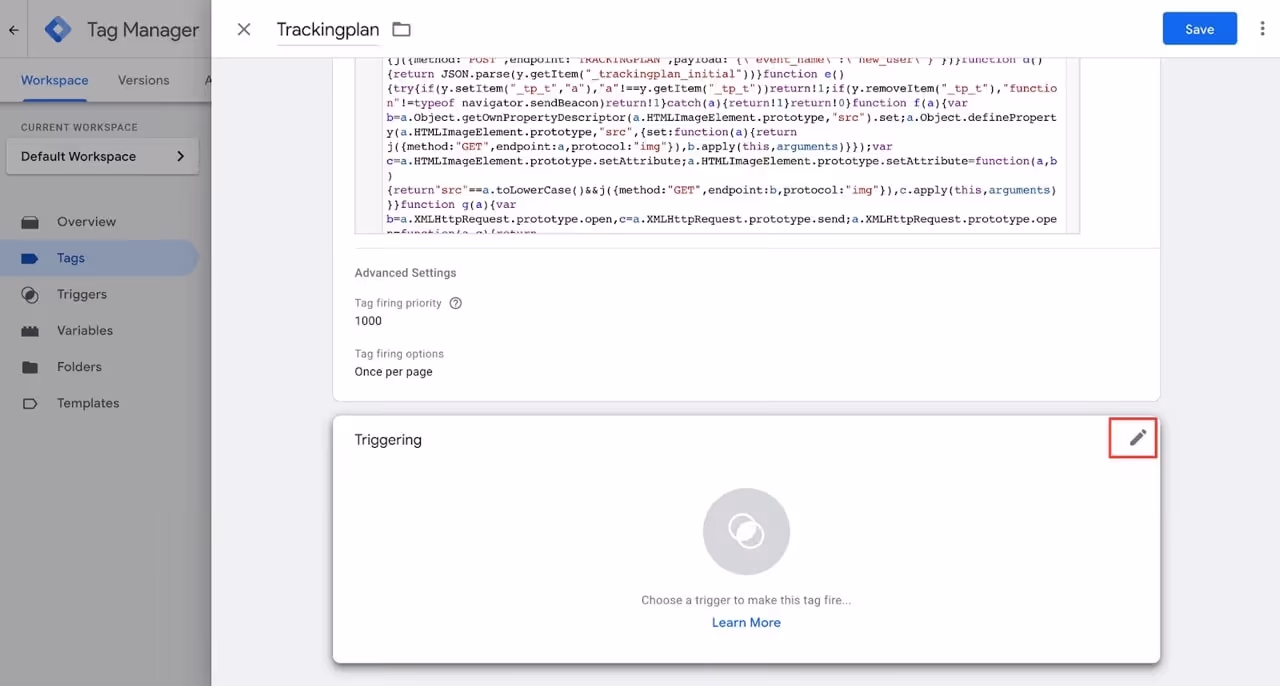This screenshot has height=686, width=1280.
Task: Click the tag firing priority value 1000
Action: [x=368, y=321]
